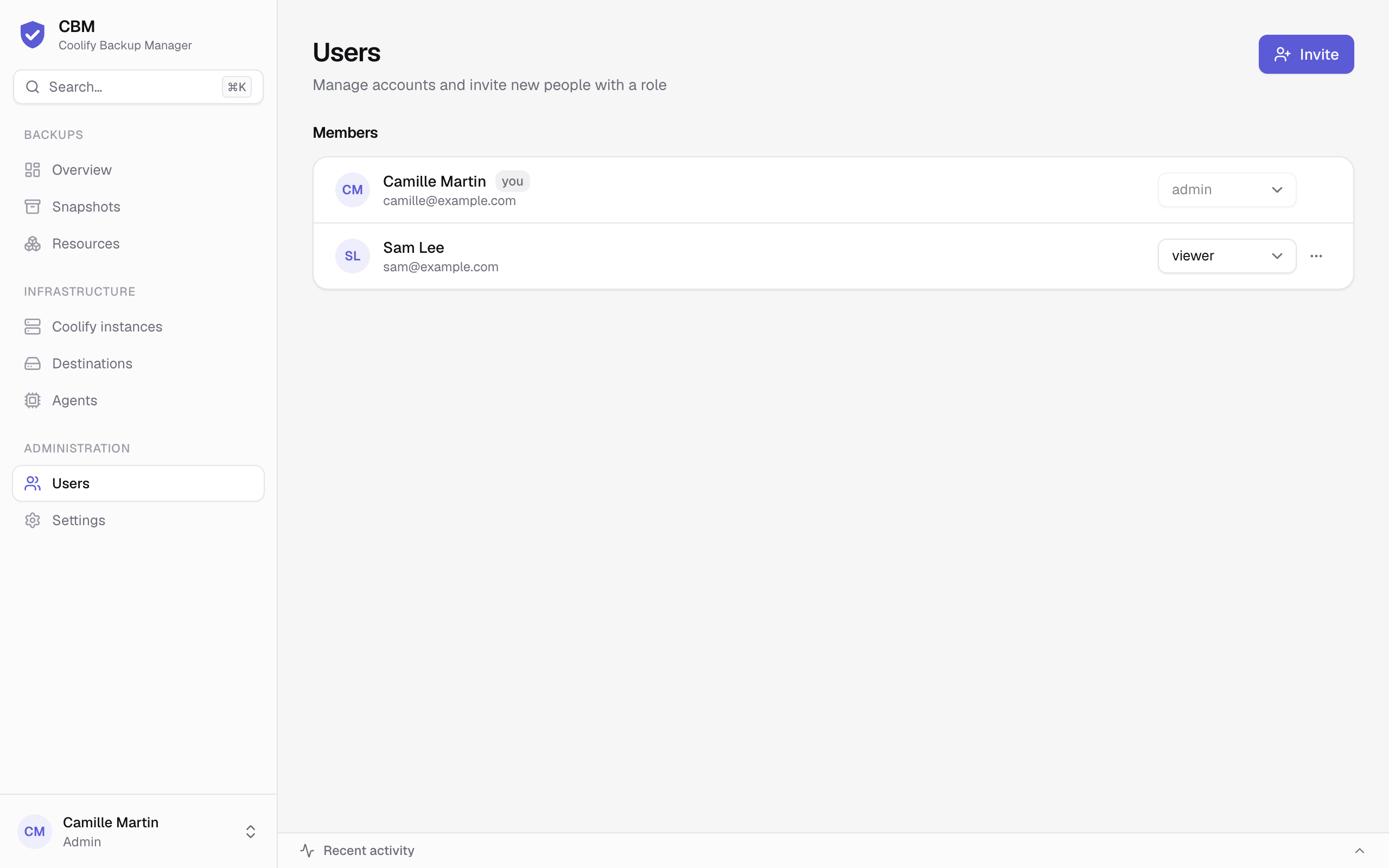1389x868 pixels.
Task: Click the Destinations hard-drive icon
Action: coord(33,363)
